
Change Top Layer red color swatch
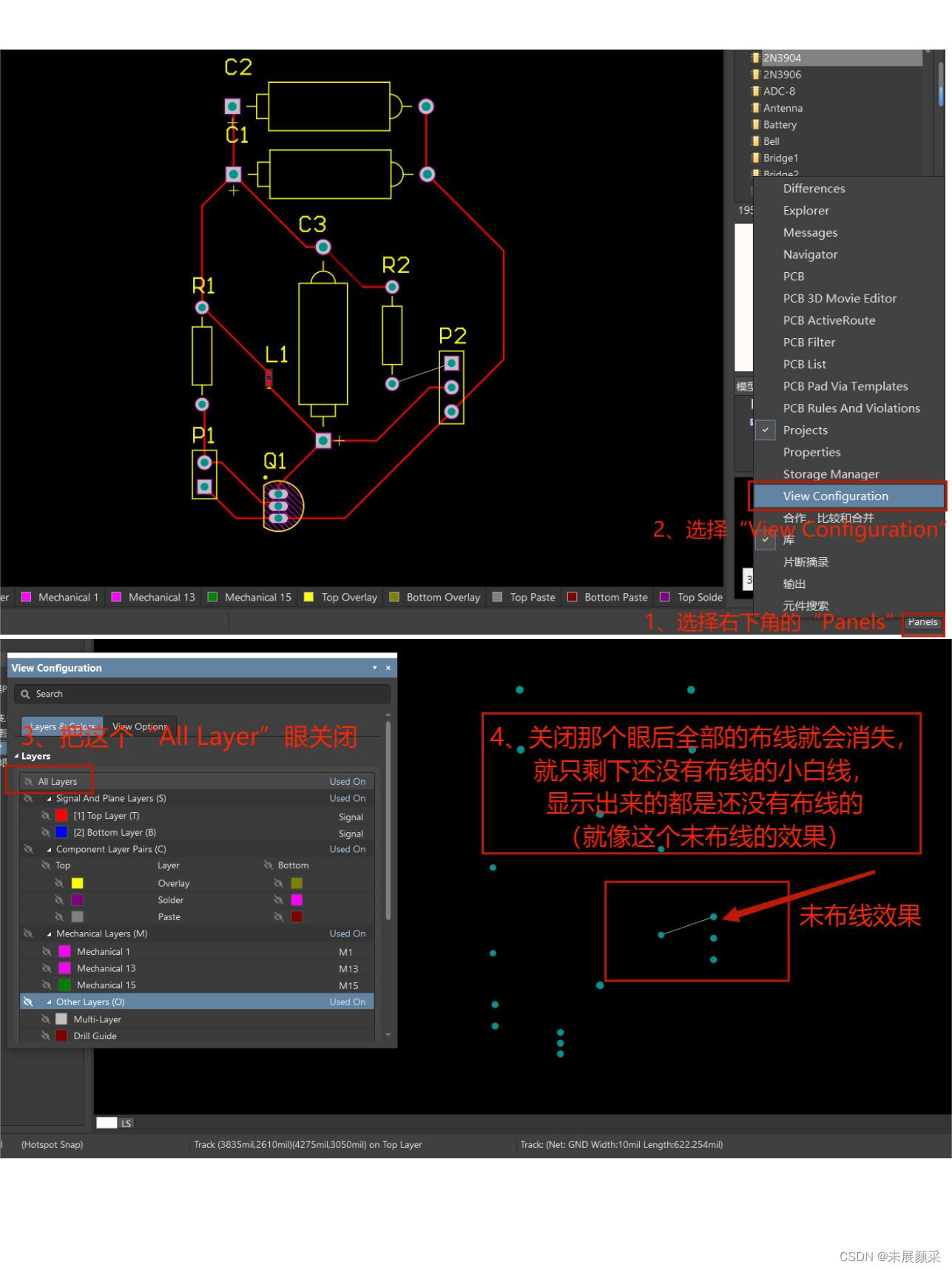pyautogui.click(x=61, y=816)
